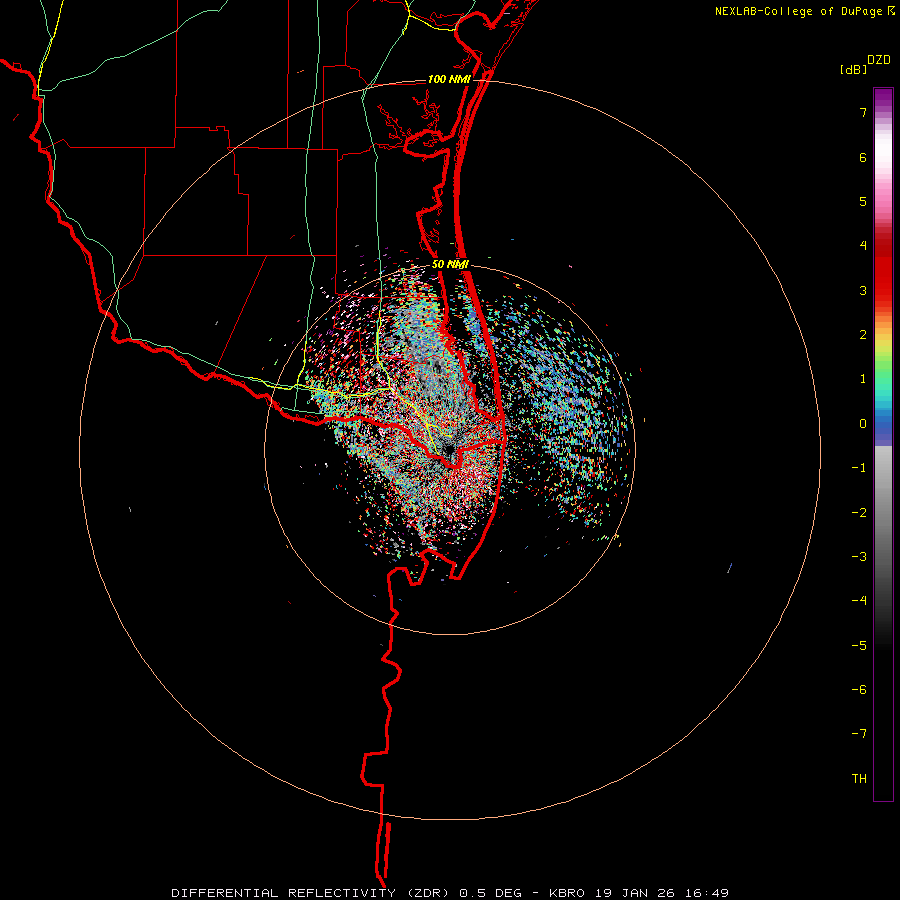The width and height of the screenshot is (900, 900).
Task: Click the [dB] units label
Action: coord(853,70)
